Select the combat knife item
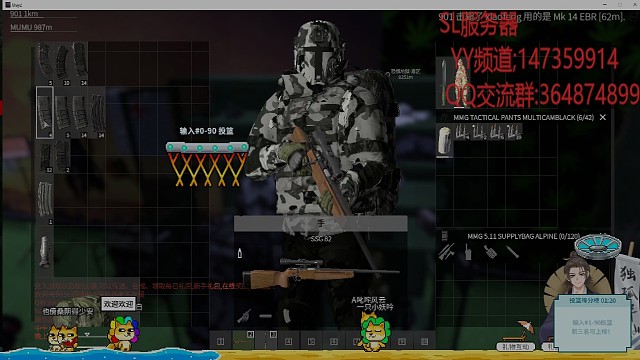 (444, 83)
